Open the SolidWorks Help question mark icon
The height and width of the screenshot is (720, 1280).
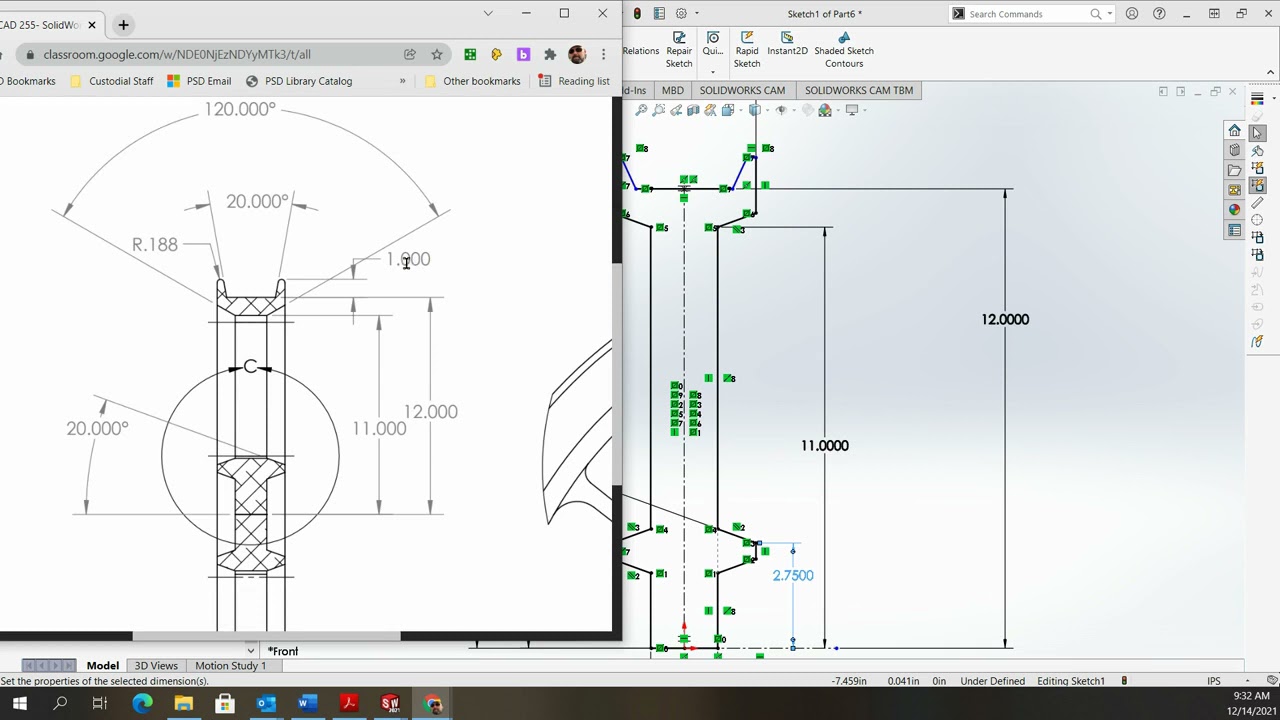(1159, 14)
